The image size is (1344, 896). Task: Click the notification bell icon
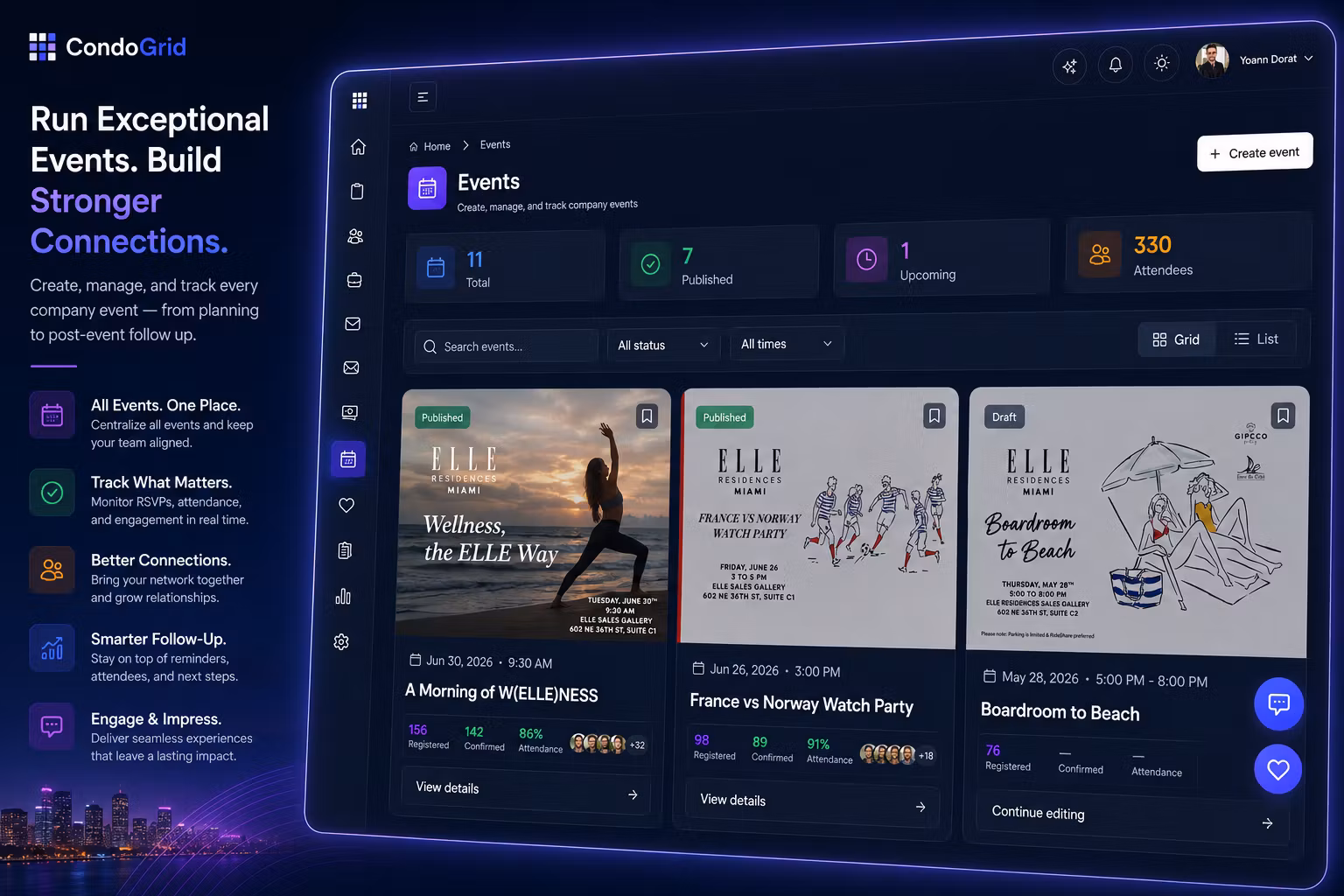[x=1116, y=65]
